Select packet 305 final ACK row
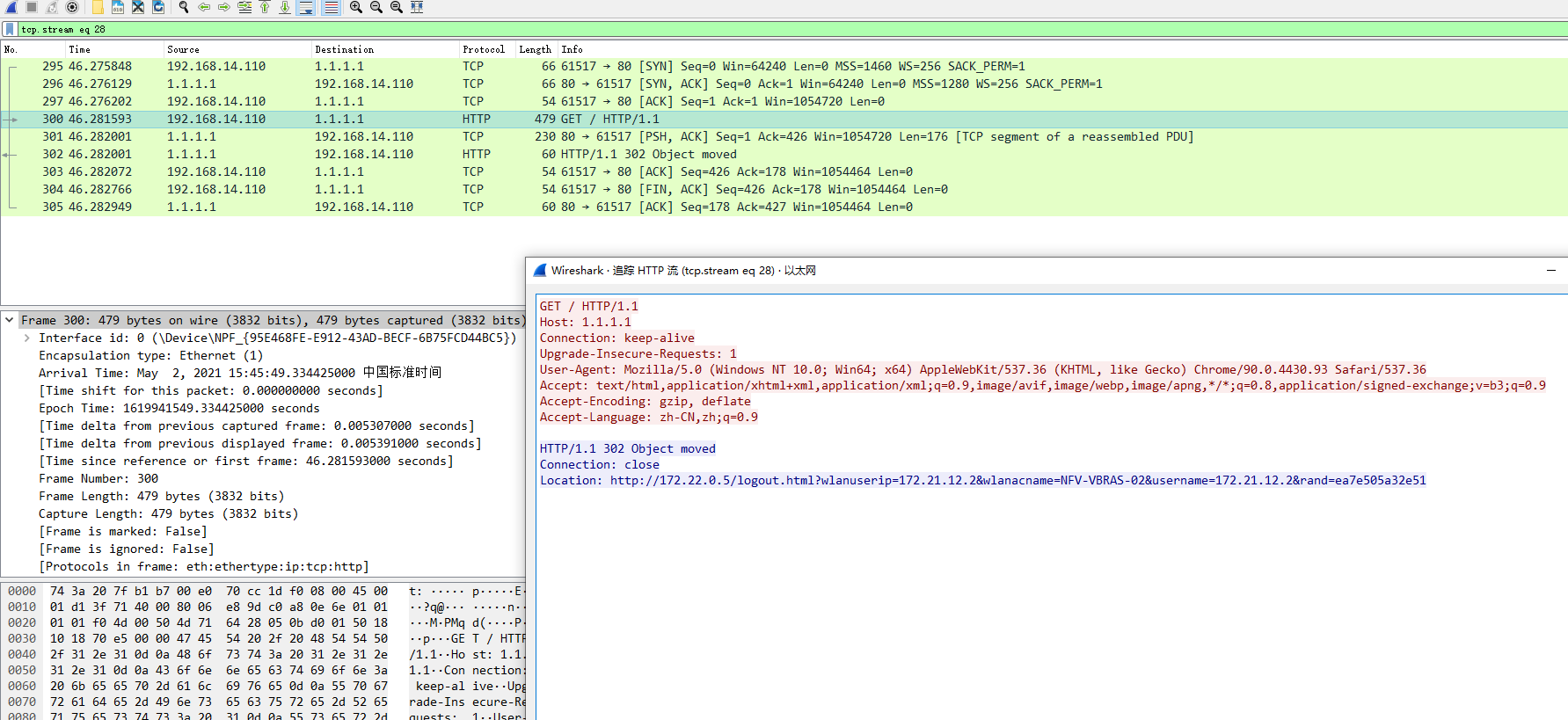This screenshot has width=1568, height=720. coord(784,207)
